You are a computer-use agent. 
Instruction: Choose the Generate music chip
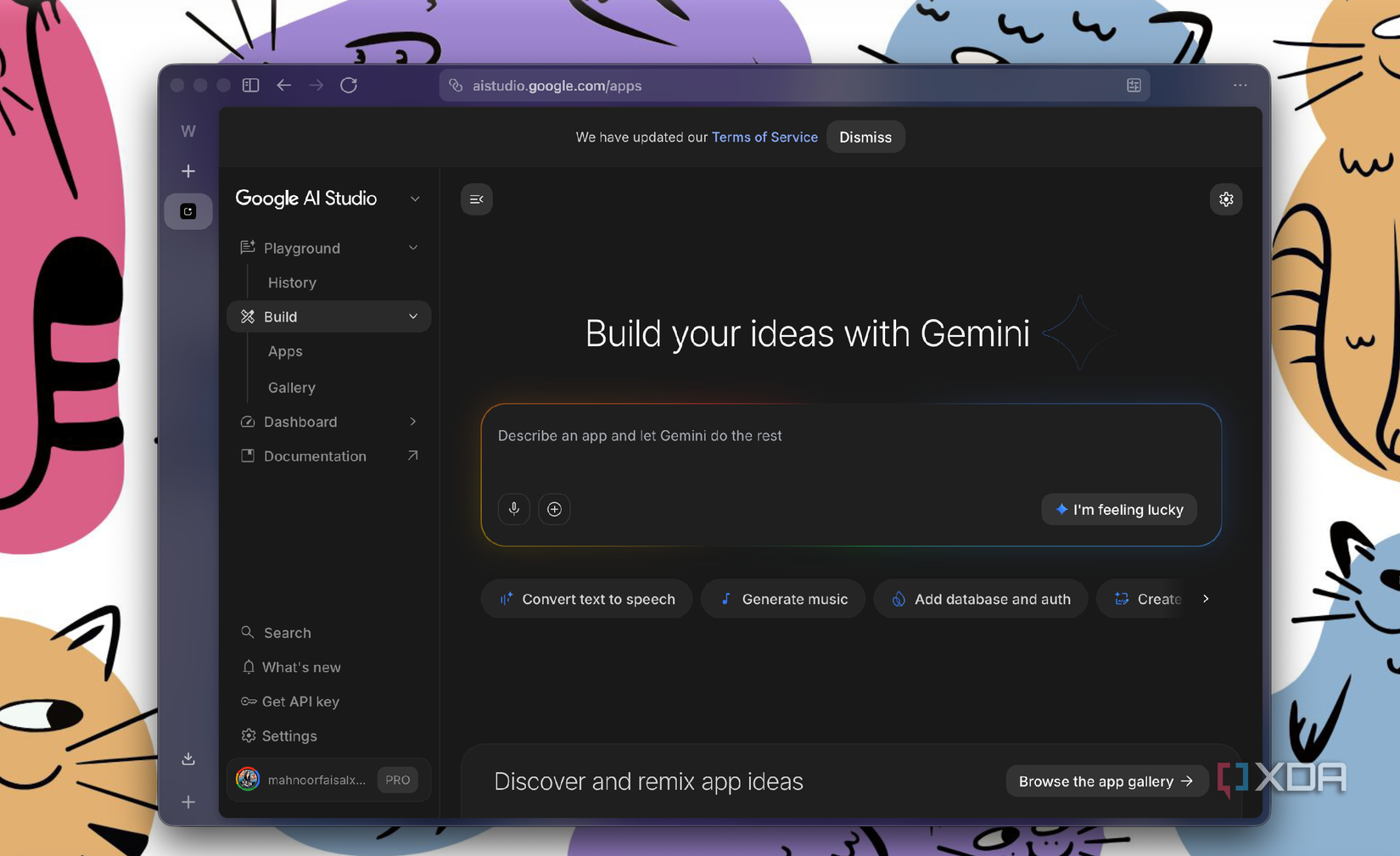pyautogui.click(x=783, y=599)
